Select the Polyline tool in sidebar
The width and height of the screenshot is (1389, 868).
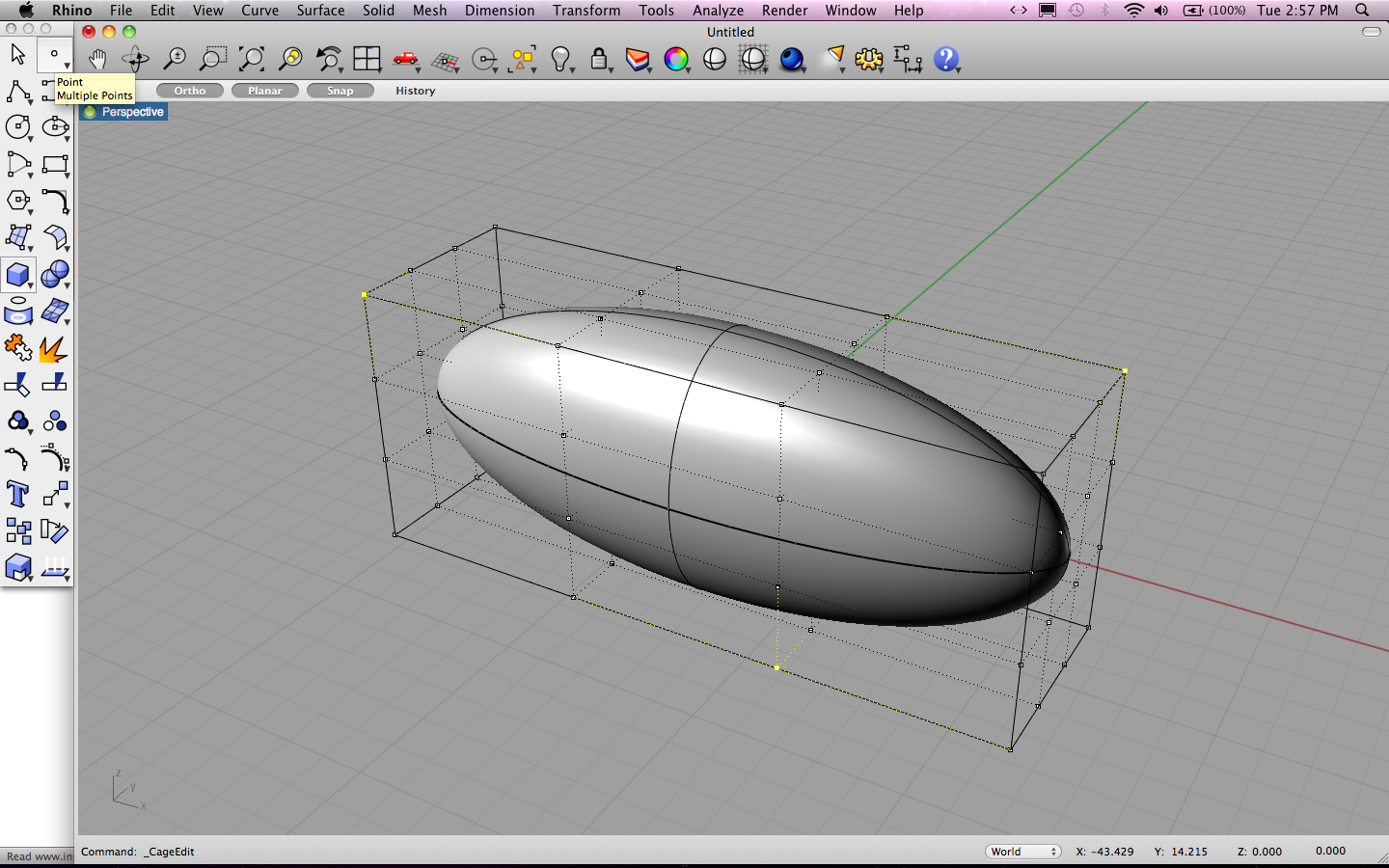point(18,92)
